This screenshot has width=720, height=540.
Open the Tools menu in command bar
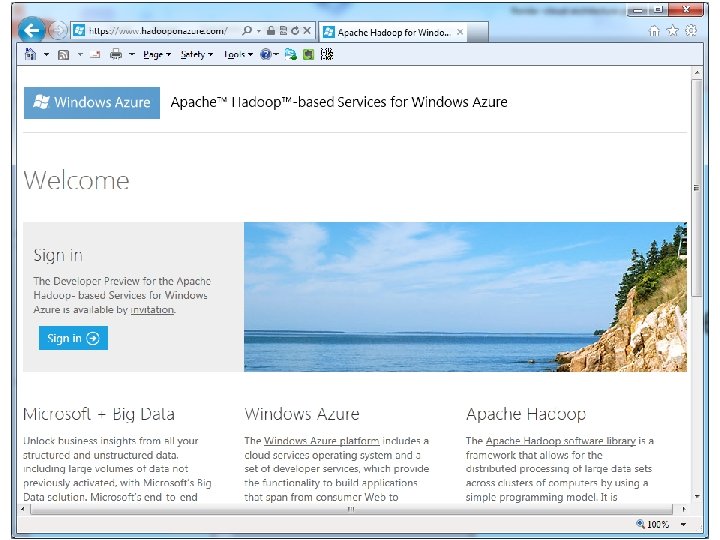point(238,55)
